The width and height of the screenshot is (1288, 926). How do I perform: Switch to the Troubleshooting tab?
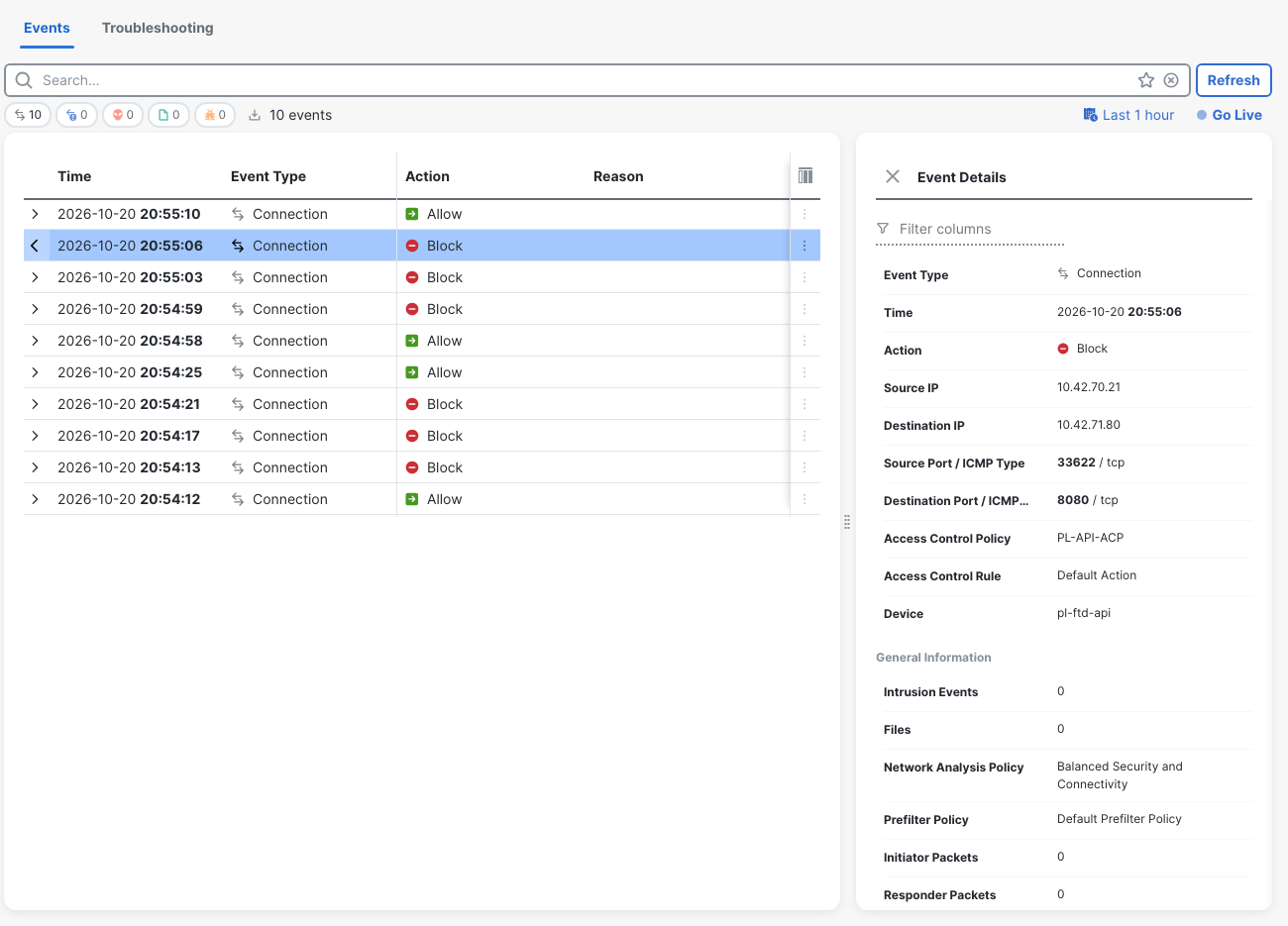tap(158, 28)
